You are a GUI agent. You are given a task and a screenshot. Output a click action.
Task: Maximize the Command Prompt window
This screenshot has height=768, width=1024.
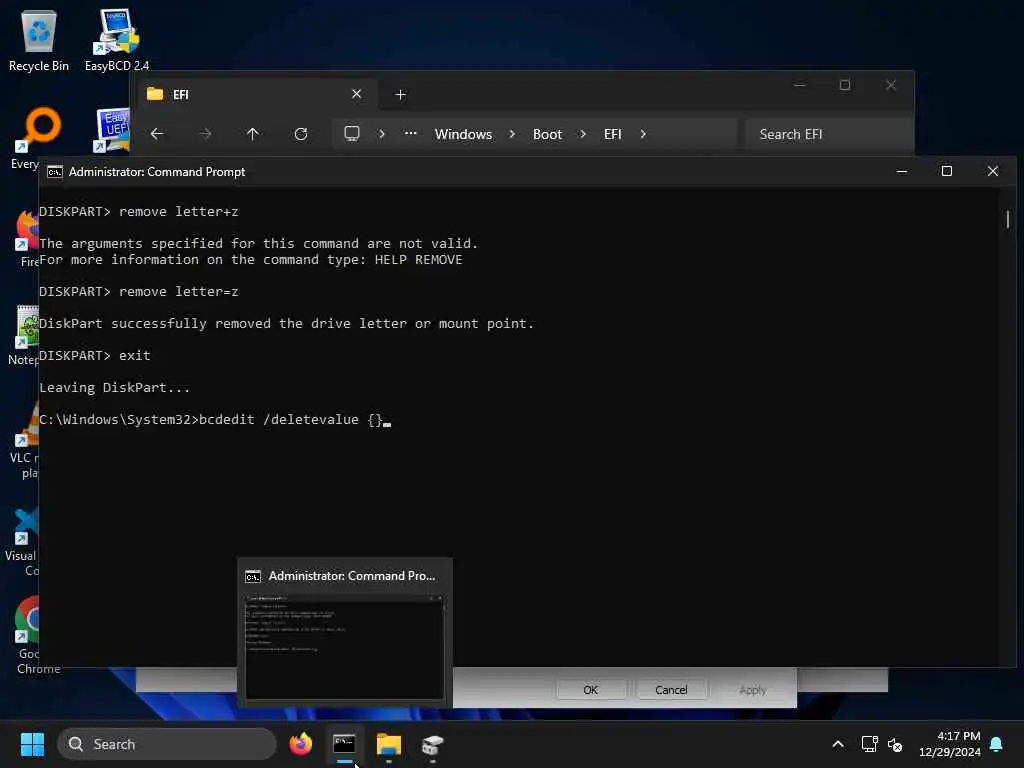tap(946, 171)
